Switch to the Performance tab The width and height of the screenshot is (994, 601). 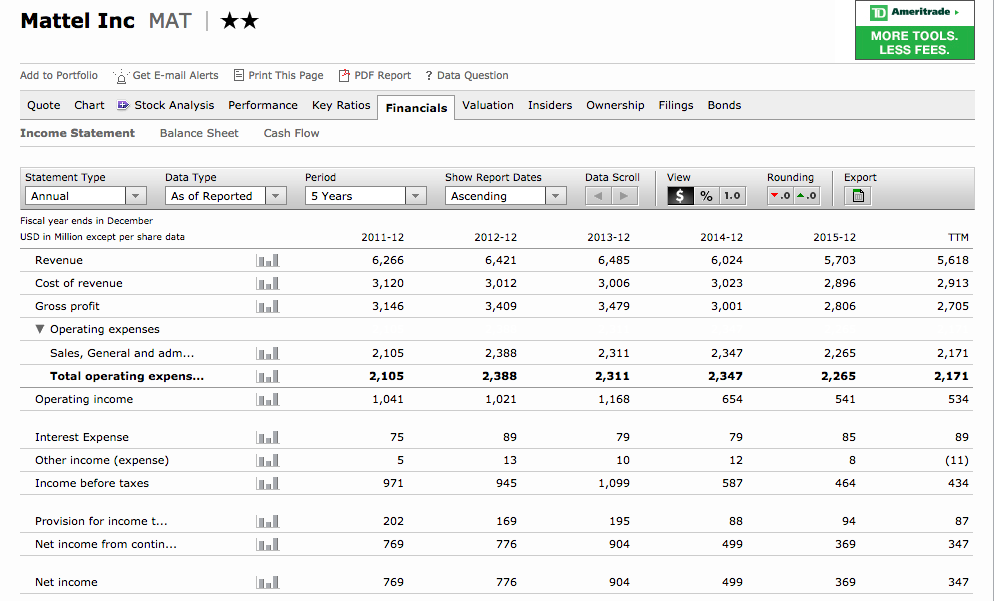(263, 105)
